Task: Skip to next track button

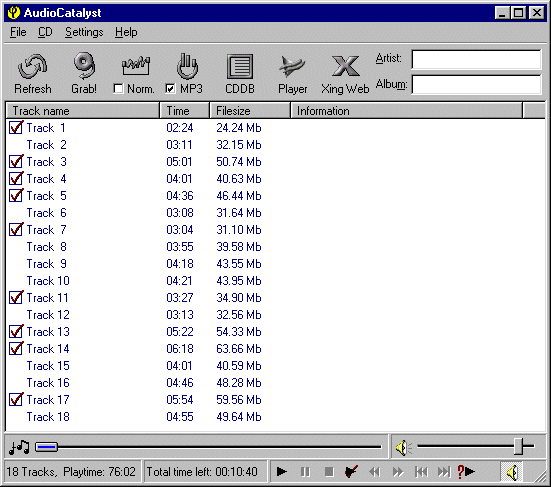Action: [x=443, y=472]
